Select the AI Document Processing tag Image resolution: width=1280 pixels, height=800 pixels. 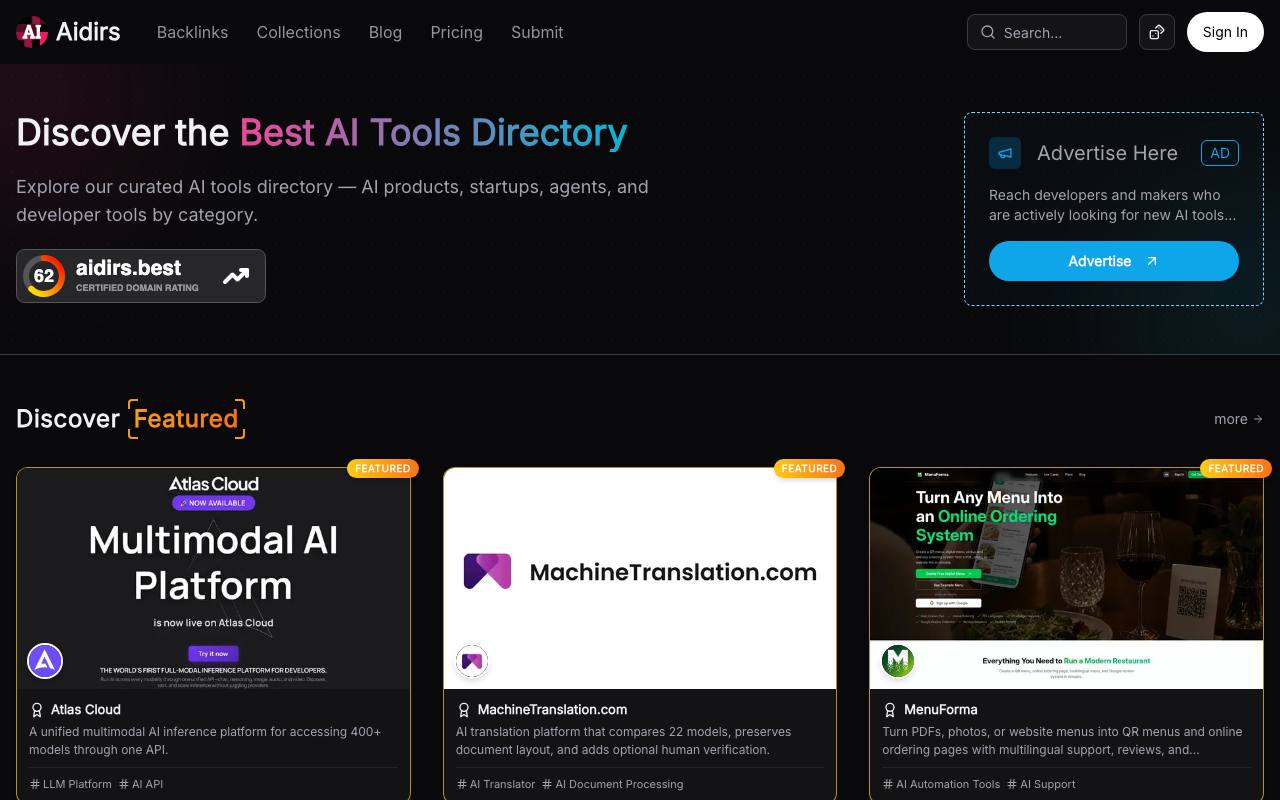pyautogui.click(x=613, y=784)
